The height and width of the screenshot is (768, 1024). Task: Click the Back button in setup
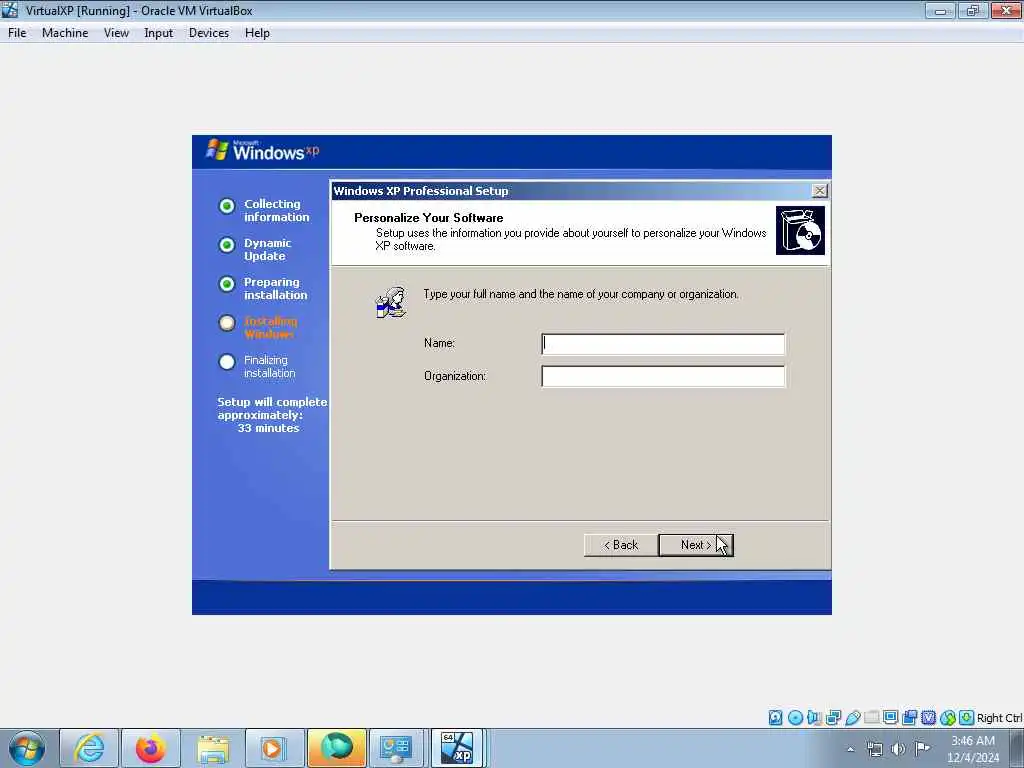point(620,545)
